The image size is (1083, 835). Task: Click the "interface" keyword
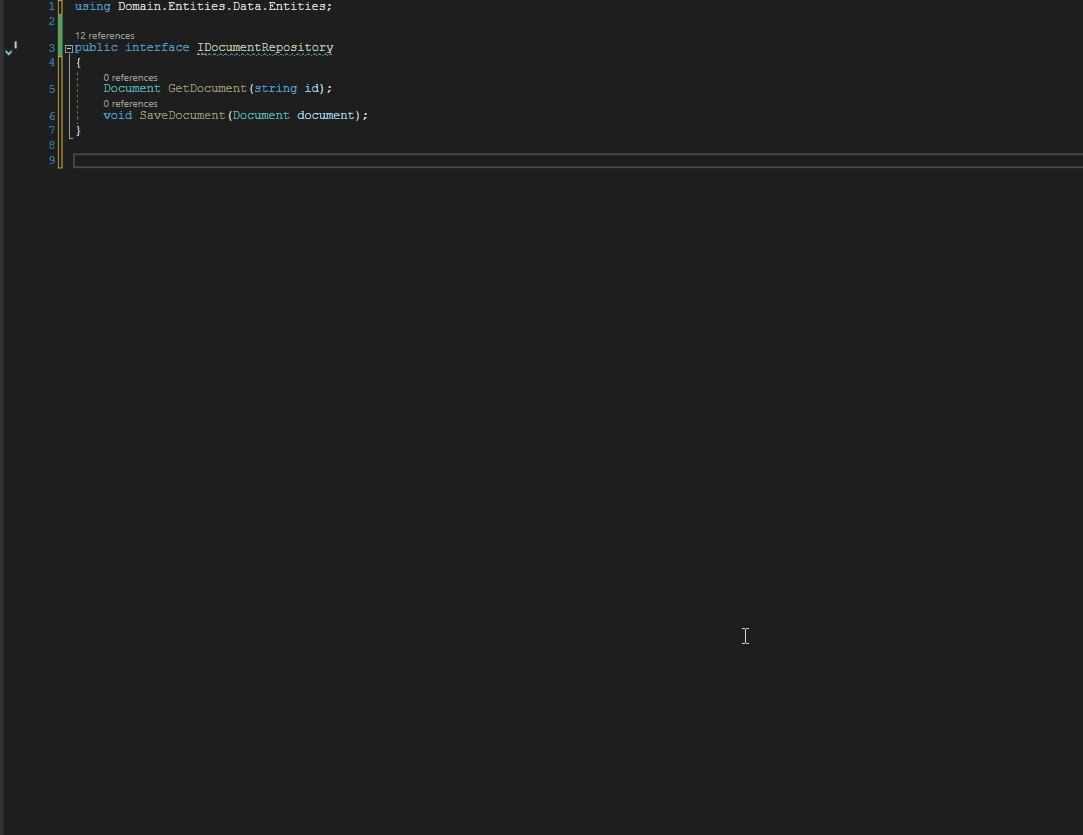tap(157, 47)
